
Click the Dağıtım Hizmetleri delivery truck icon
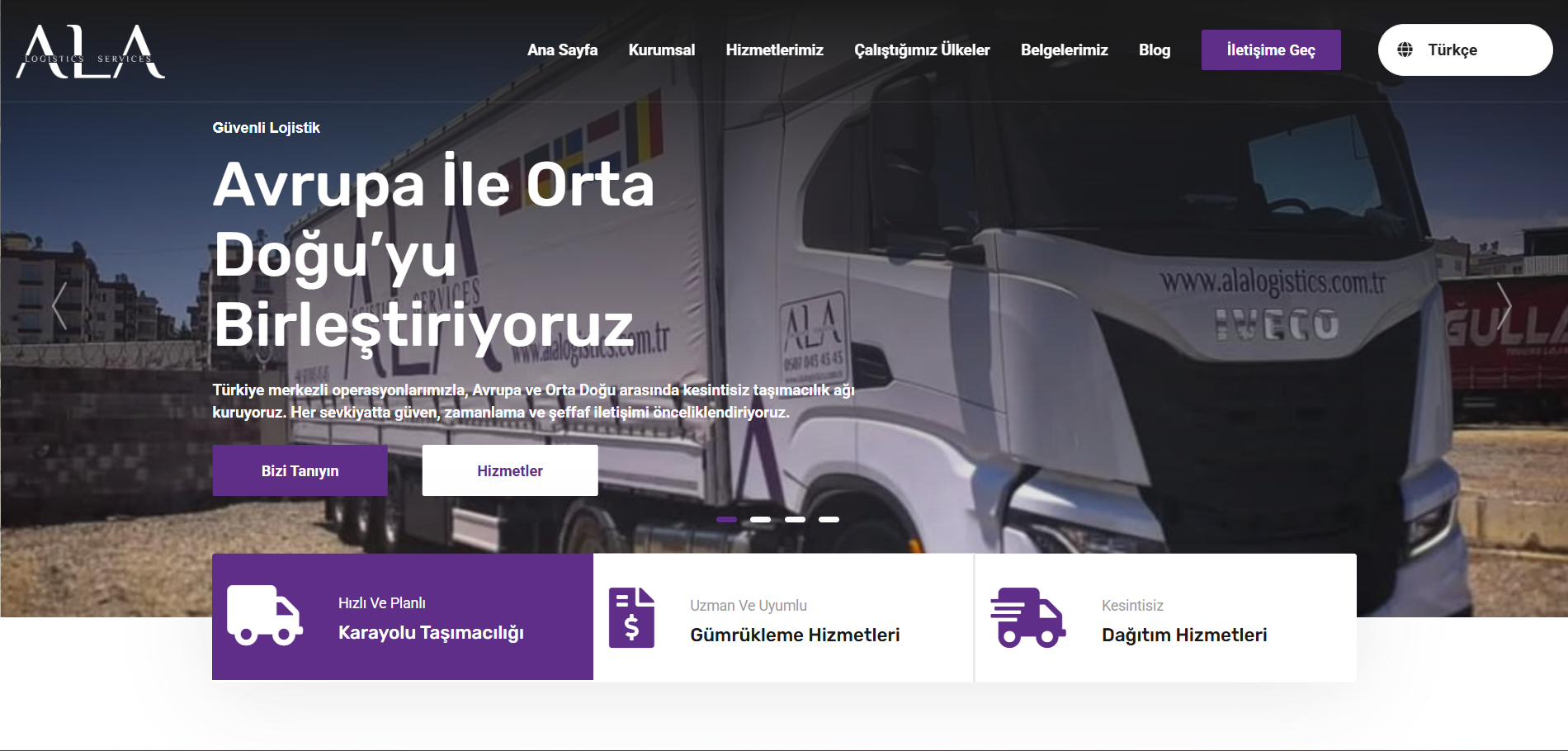[x=1027, y=617]
